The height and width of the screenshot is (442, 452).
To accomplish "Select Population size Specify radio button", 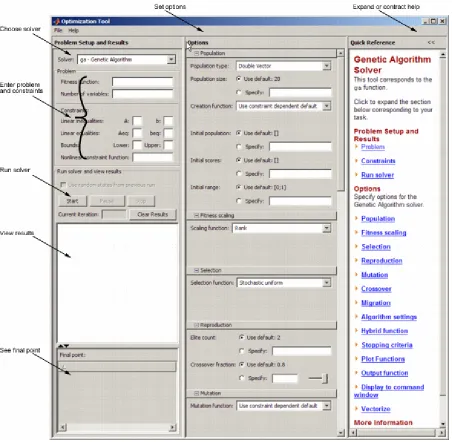I will pyautogui.click(x=239, y=92).
